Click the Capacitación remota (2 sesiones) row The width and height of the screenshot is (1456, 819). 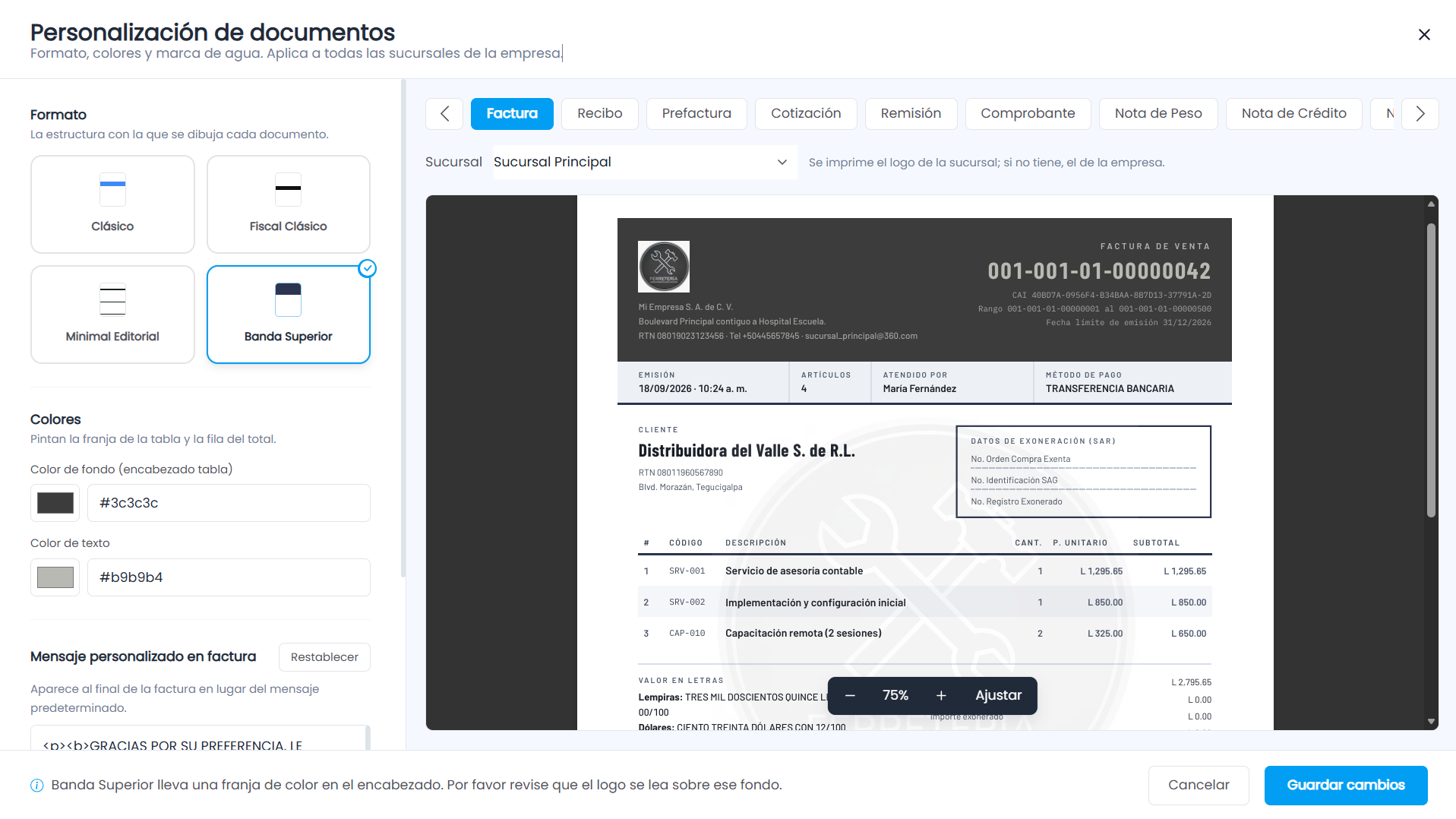tap(925, 634)
